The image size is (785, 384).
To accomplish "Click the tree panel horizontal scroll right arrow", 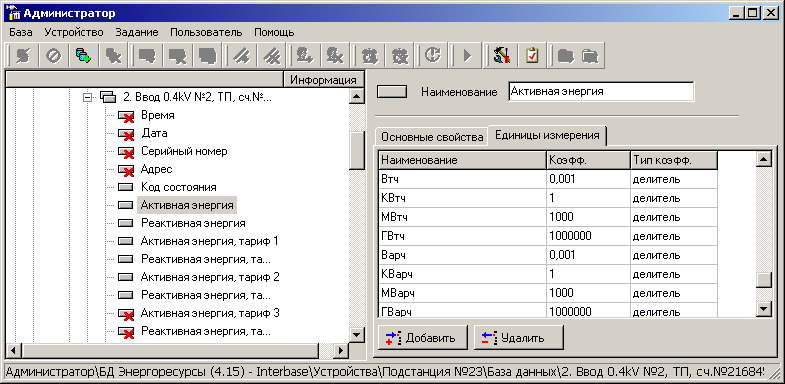I will [340, 350].
